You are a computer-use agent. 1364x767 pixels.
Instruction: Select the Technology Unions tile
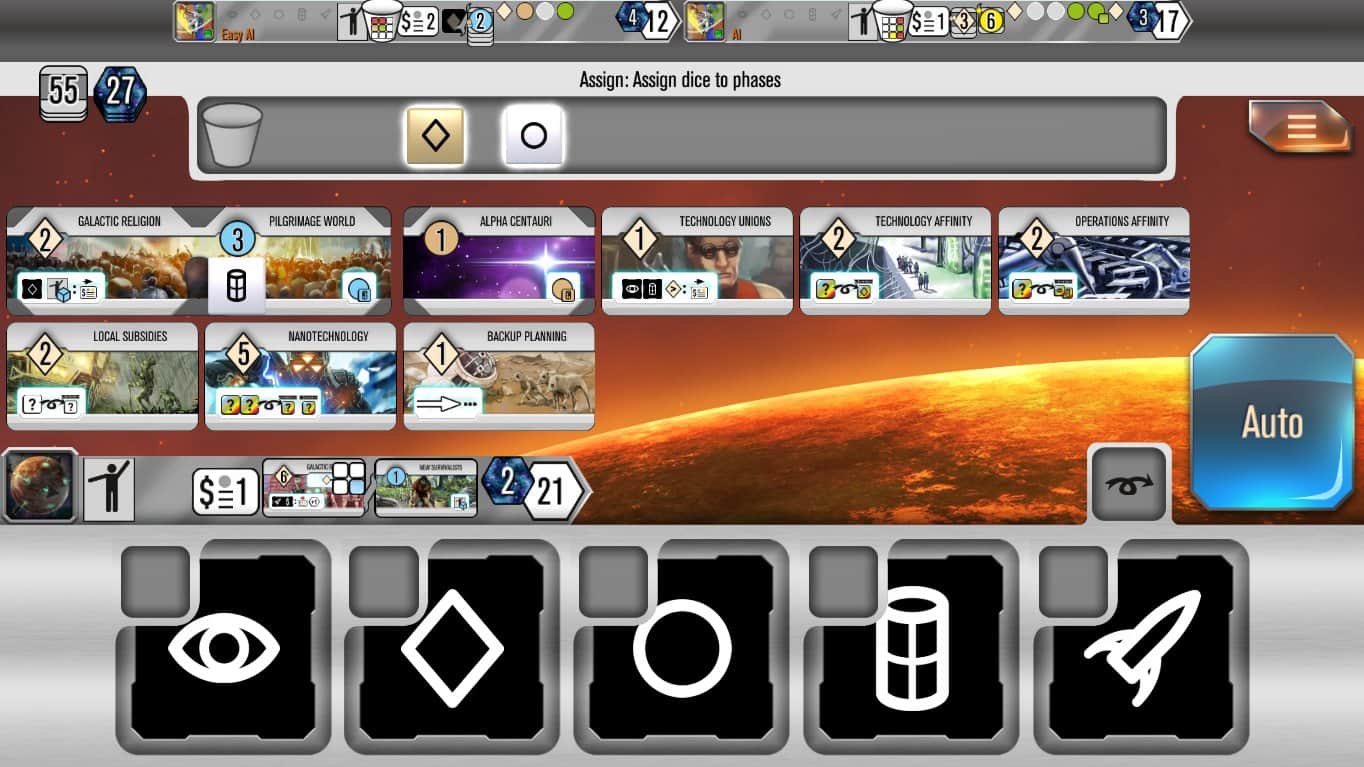tap(697, 261)
